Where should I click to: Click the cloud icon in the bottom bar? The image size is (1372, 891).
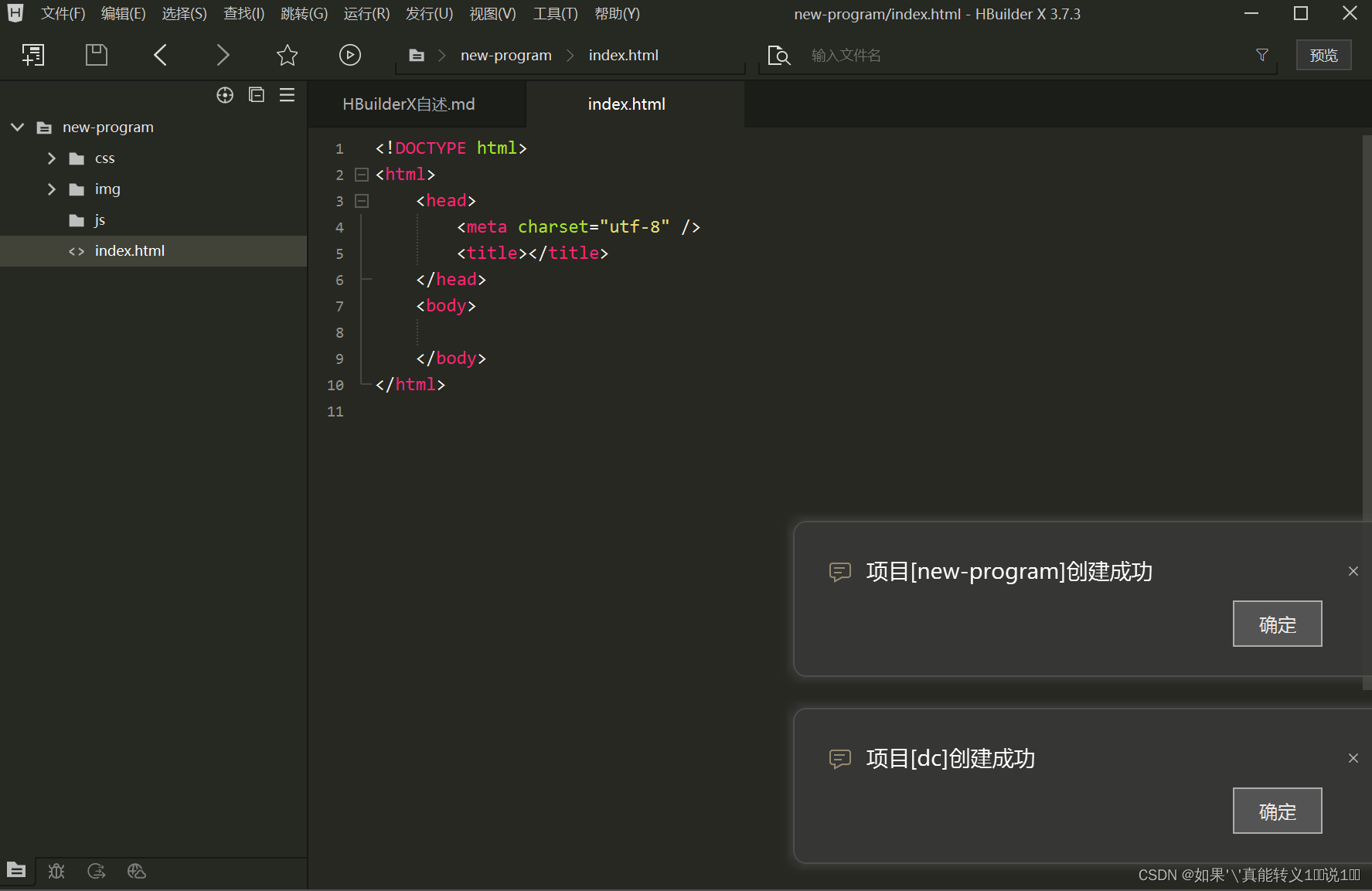(137, 871)
